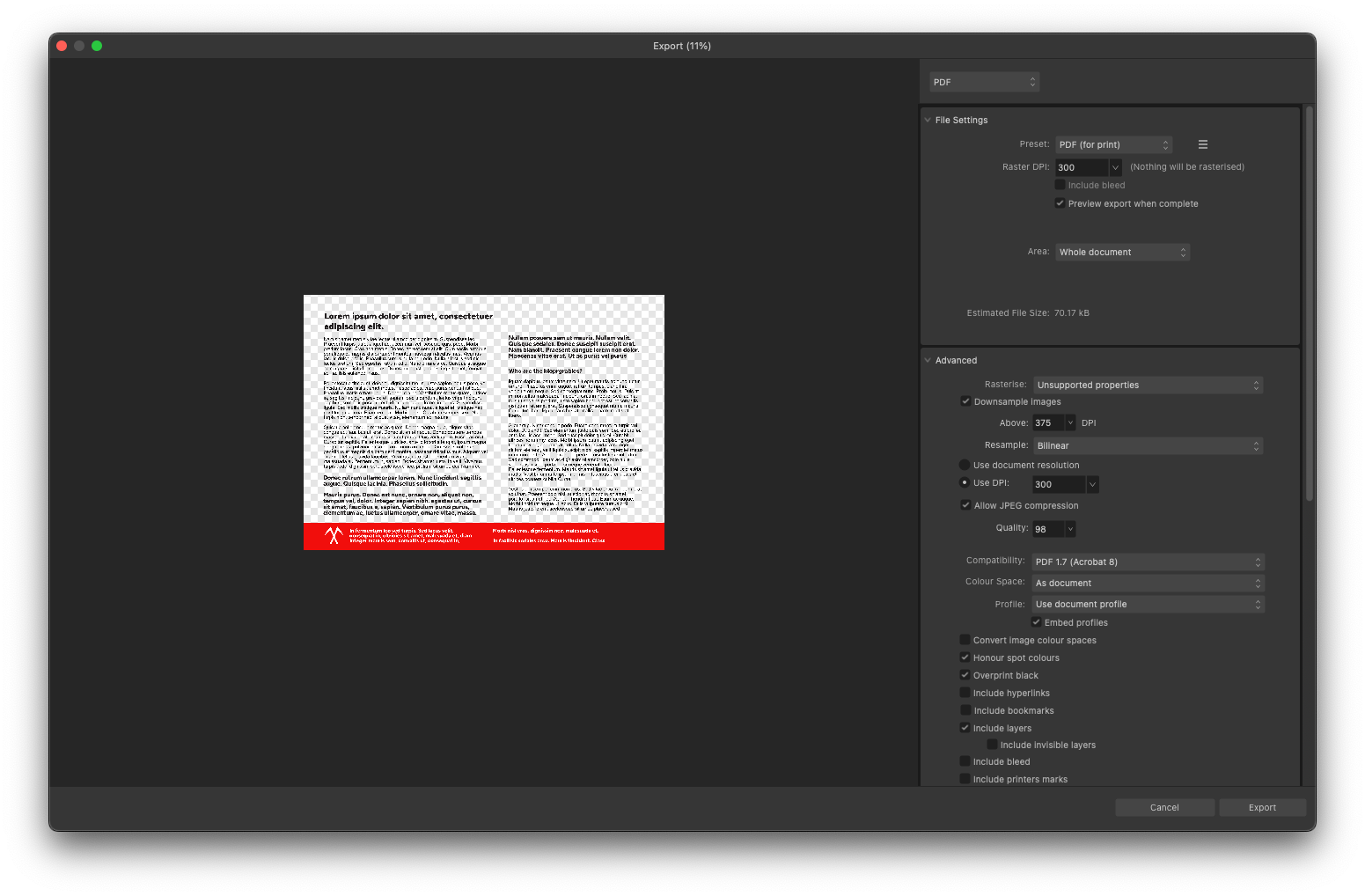Image resolution: width=1365 pixels, height=896 pixels.
Task: Click the Quality field showing 98
Action: (1048, 529)
